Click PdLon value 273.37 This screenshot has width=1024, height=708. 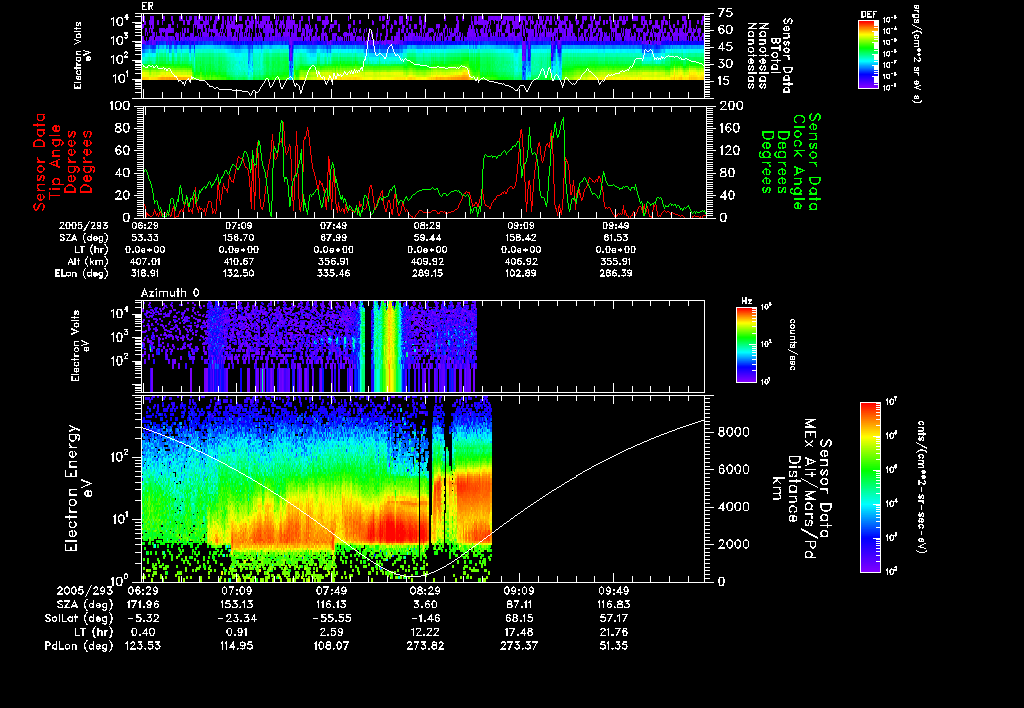(x=519, y=645)
